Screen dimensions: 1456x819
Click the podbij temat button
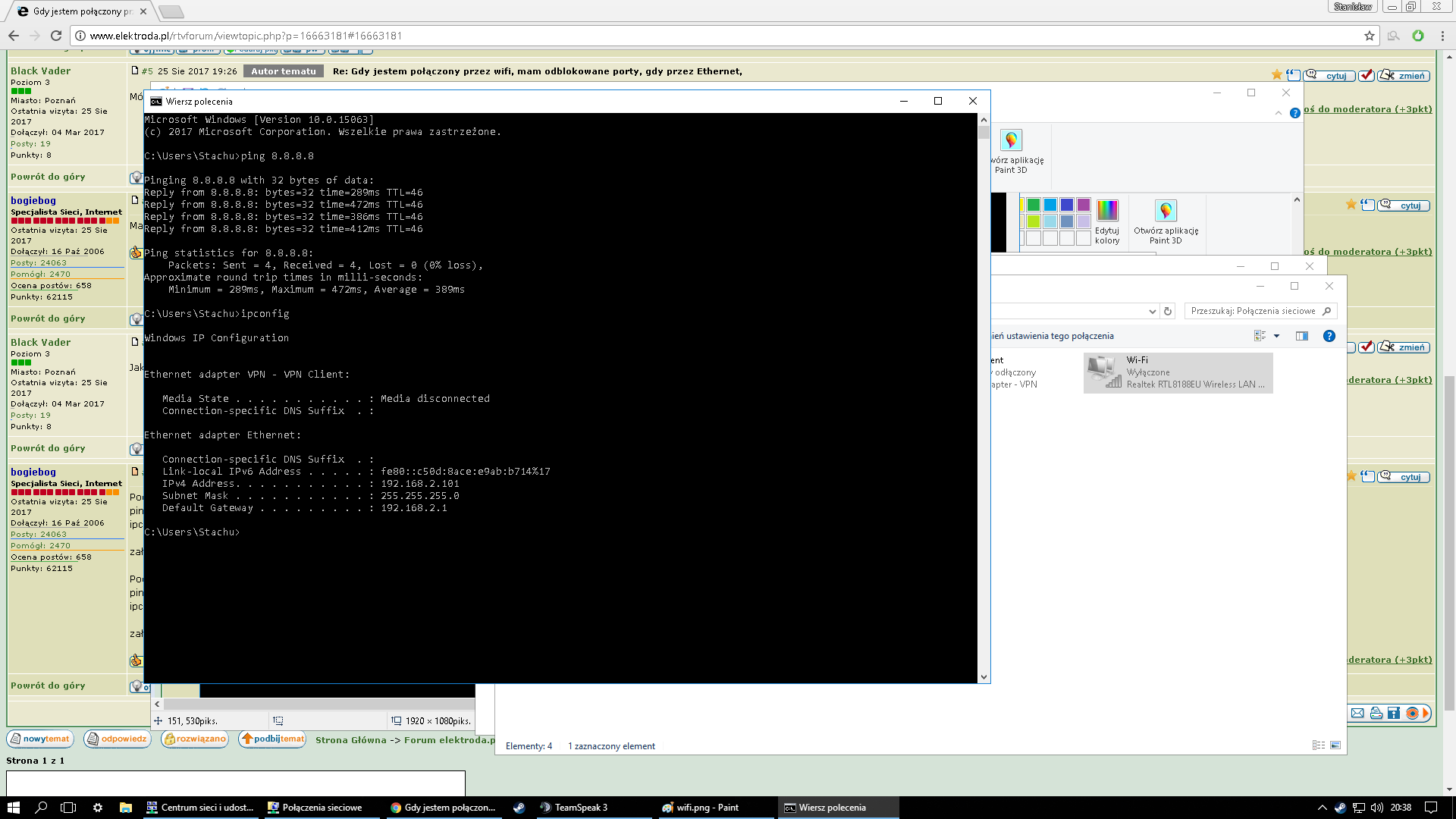click(x=272, y=739)
